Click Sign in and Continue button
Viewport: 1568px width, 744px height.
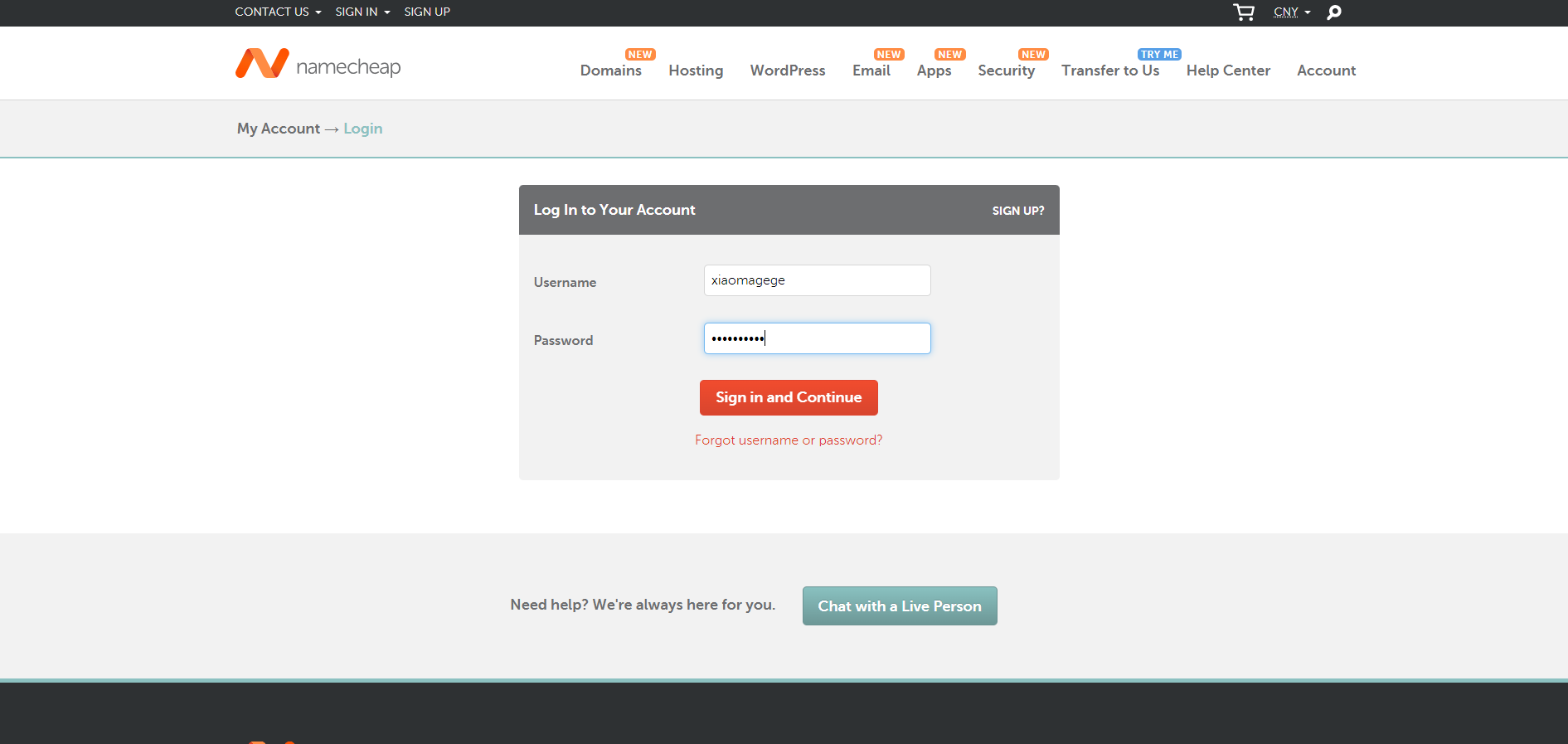point(789,397)
